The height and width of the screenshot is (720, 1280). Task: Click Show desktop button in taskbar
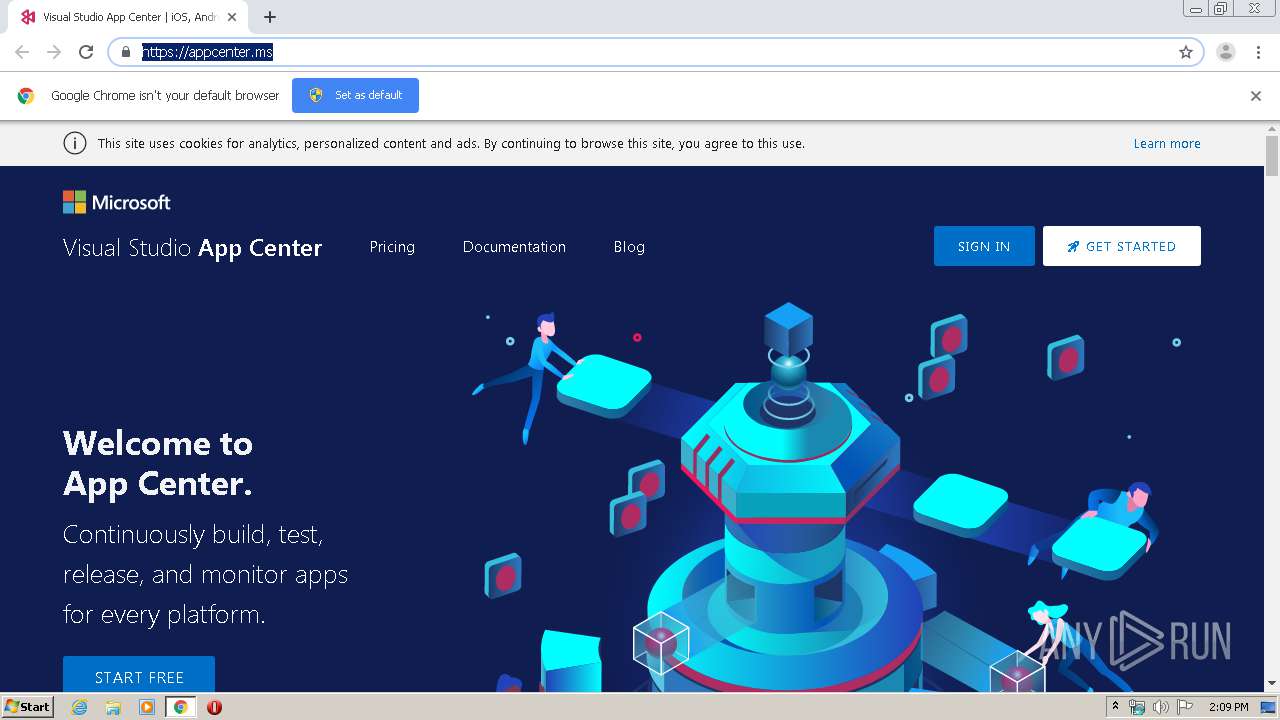click(1269, 707)
